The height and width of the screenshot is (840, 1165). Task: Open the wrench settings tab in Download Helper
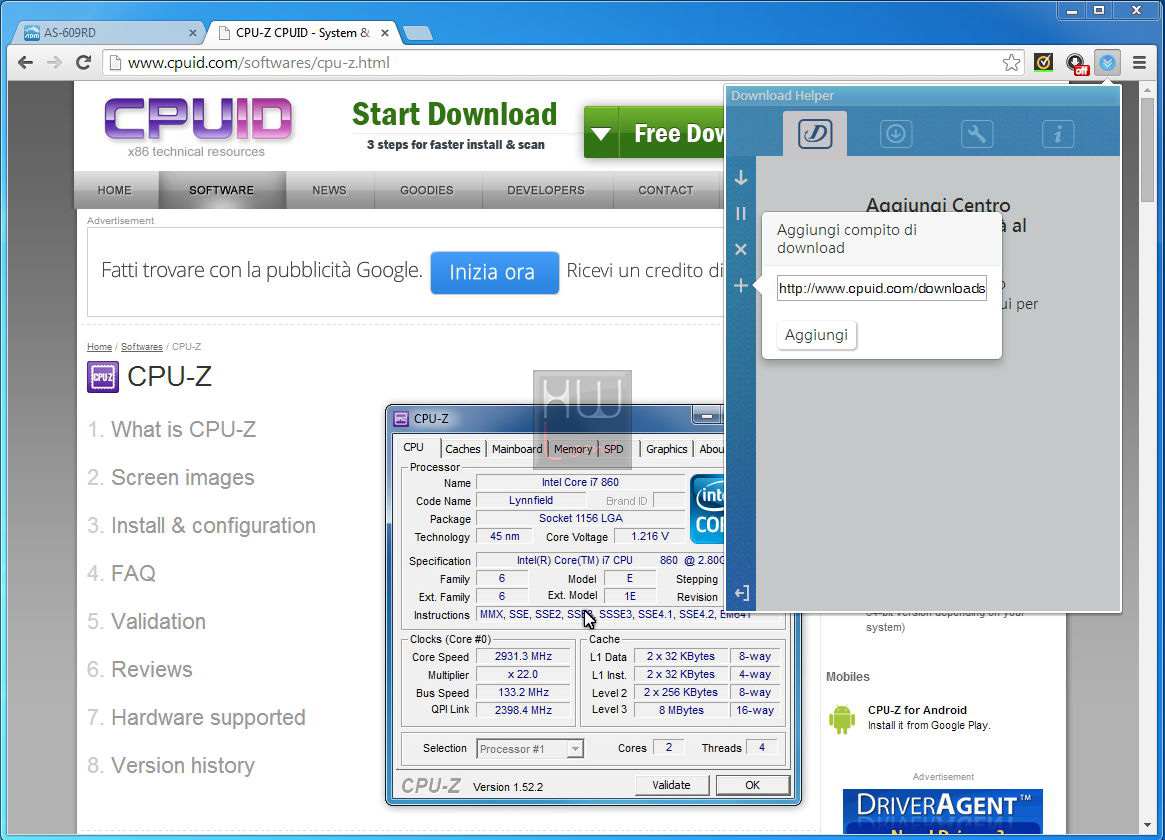(976, 134)
